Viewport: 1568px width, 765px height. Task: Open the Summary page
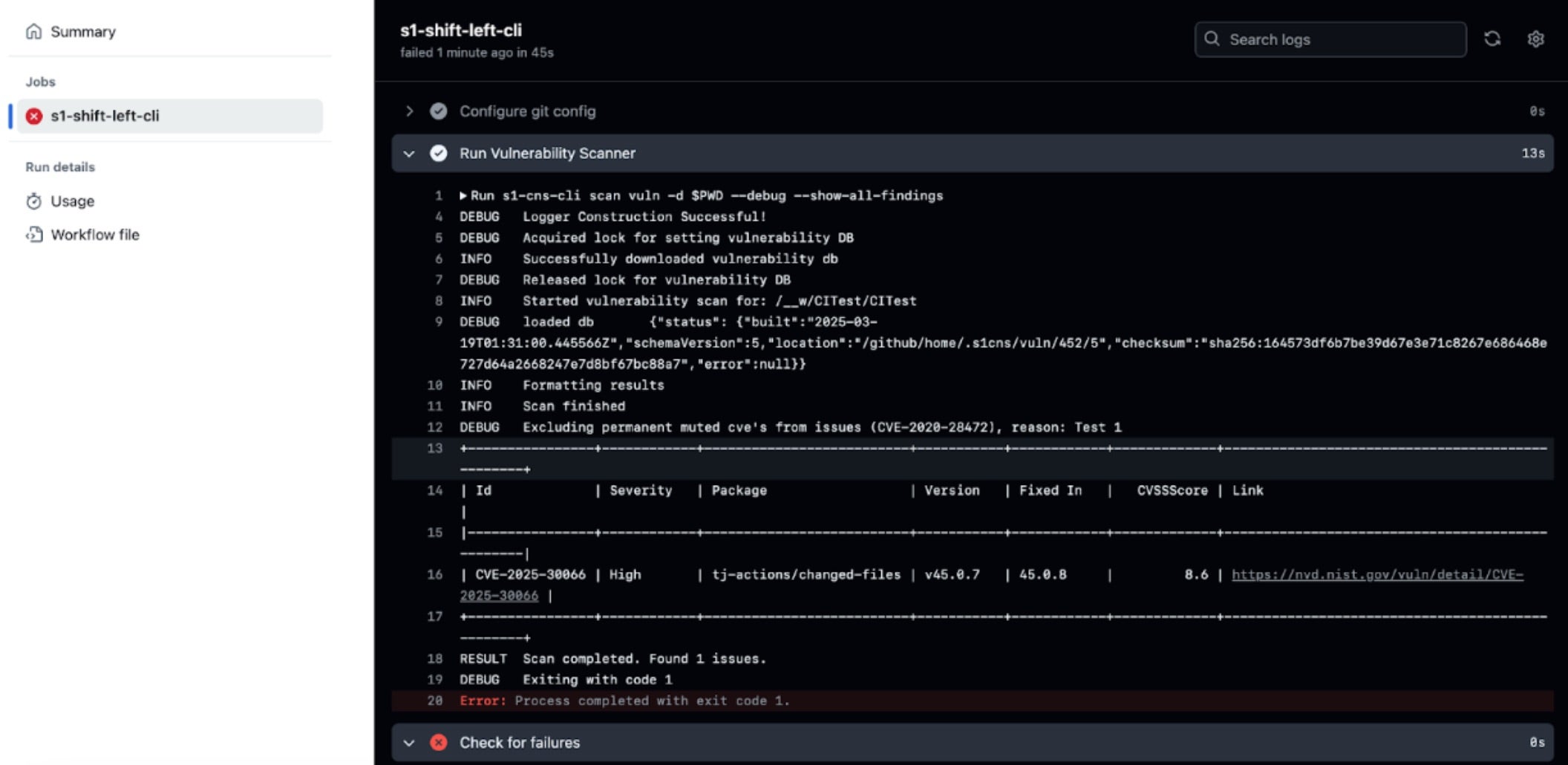pos(82,31)
